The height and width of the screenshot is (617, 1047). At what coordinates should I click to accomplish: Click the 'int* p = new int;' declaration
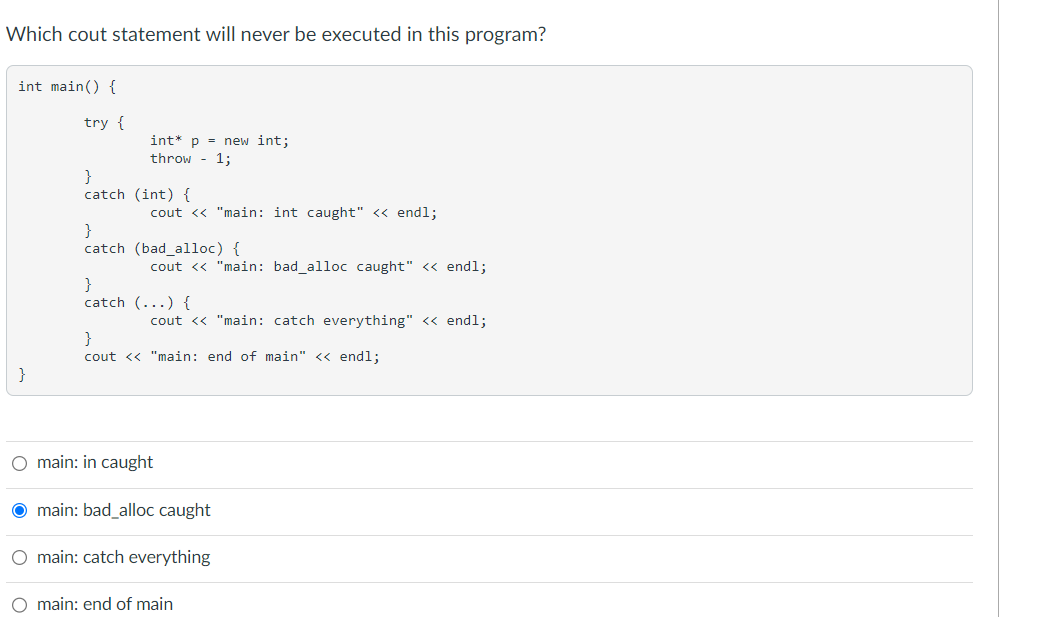point(219,140)
